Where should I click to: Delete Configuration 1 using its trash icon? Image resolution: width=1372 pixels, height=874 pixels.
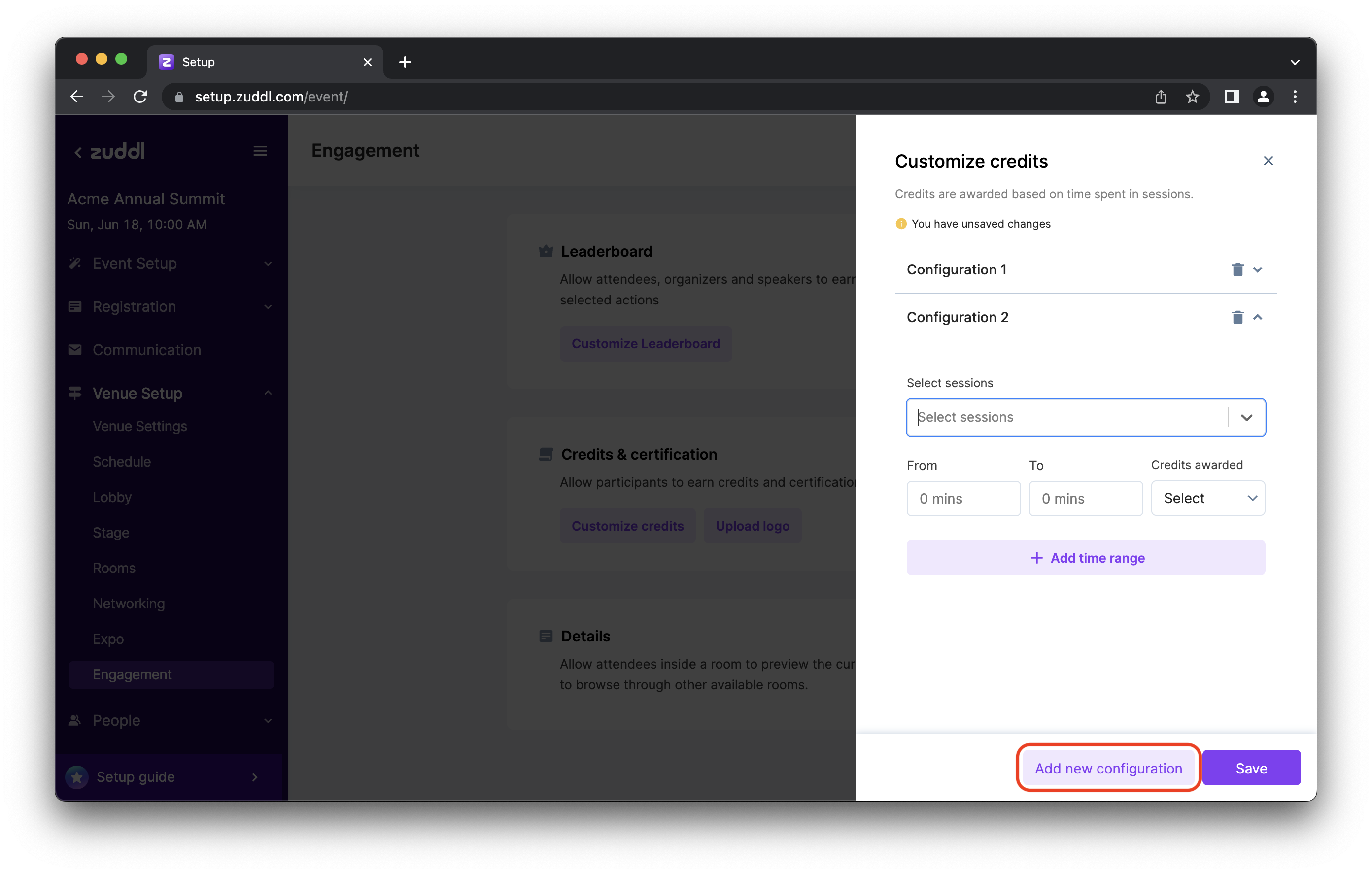[x=1237, y=269]
